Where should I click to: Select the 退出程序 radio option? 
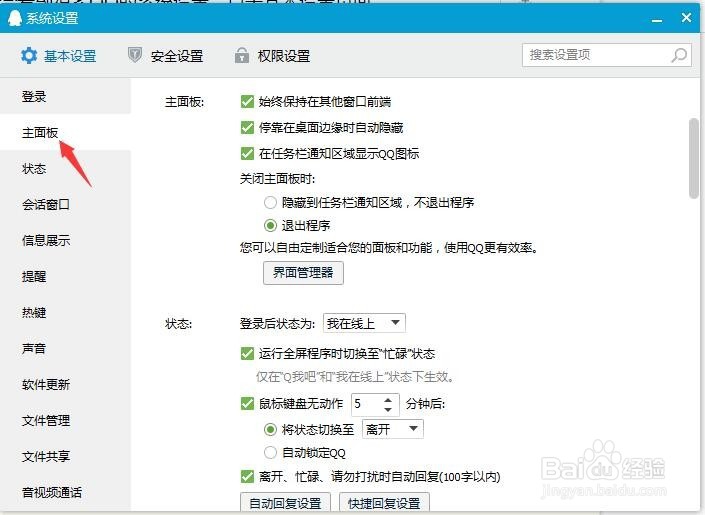click(270, 225)
